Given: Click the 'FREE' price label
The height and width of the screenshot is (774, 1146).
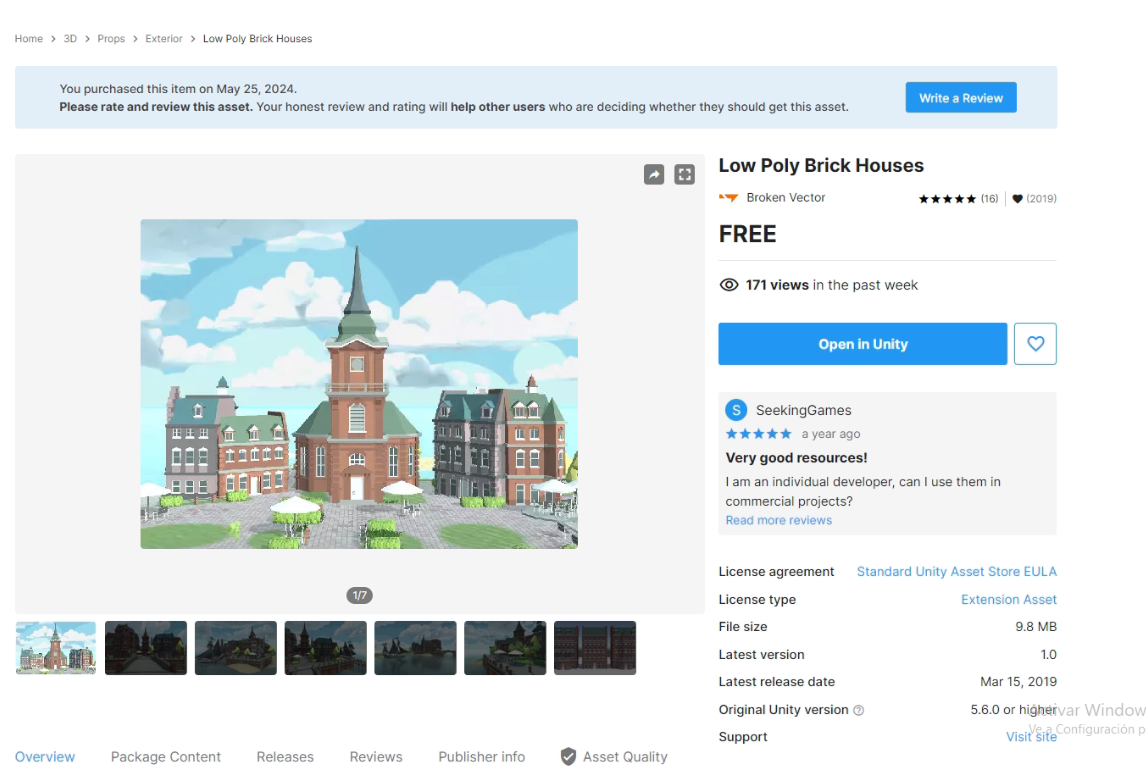Looking at the screenshot, I should (x=747, y=235).
